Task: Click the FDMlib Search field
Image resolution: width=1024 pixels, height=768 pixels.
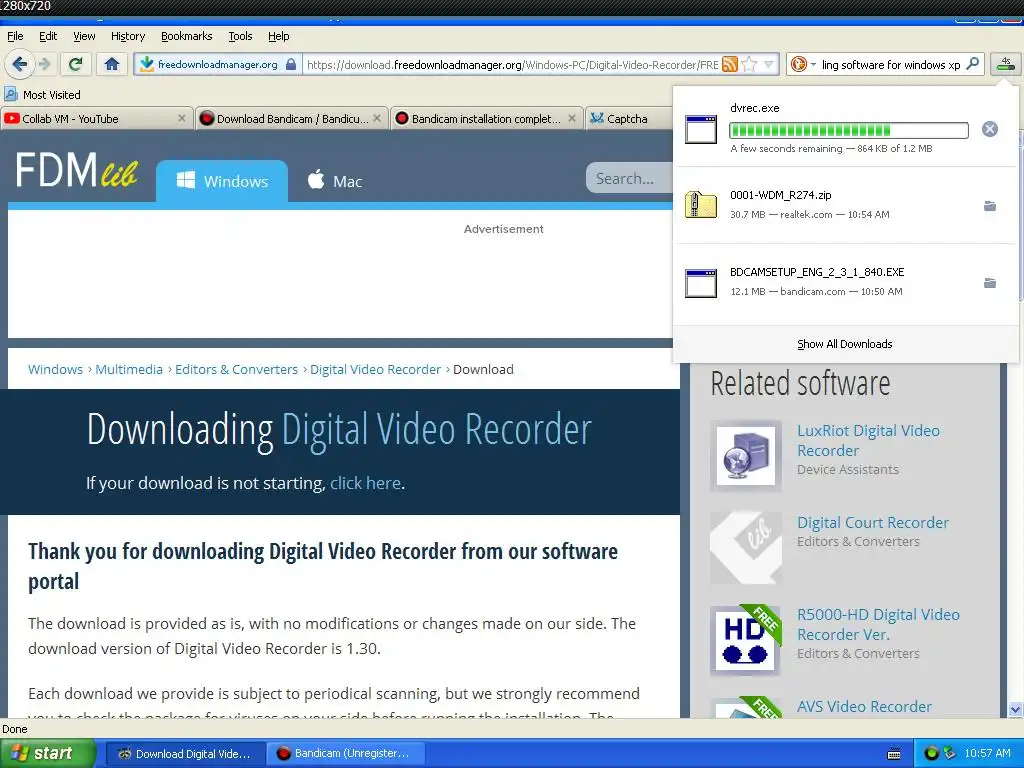Action: (630, 178)
